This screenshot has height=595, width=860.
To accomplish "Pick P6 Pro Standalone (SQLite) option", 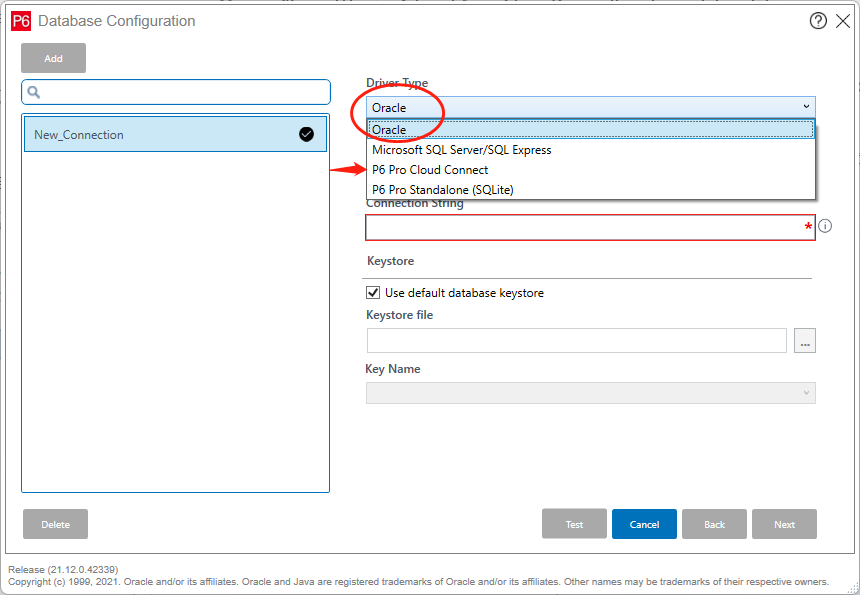I will [x=591, y=190].
